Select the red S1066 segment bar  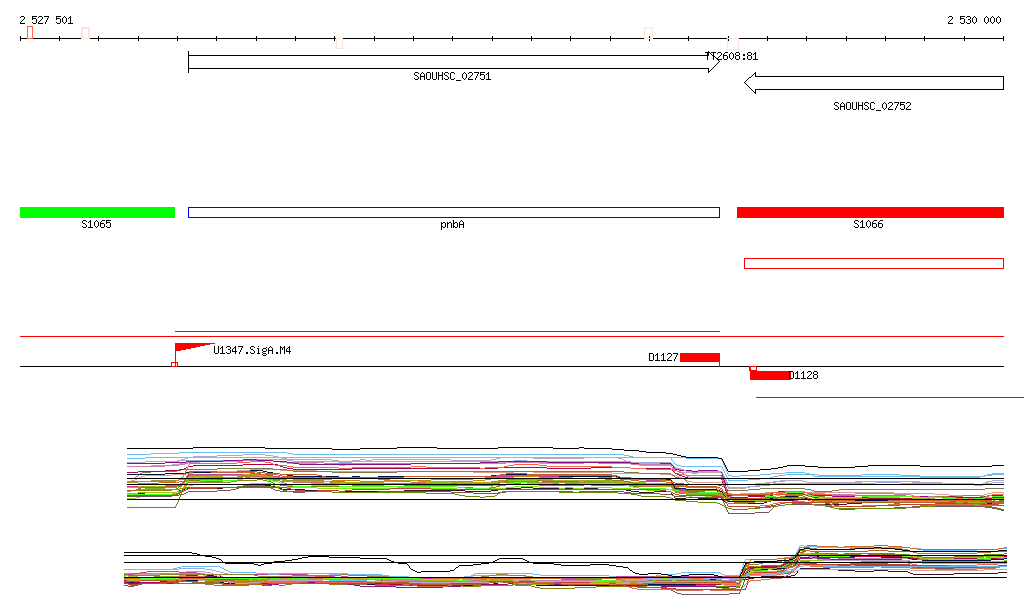[x=870, y=212]
